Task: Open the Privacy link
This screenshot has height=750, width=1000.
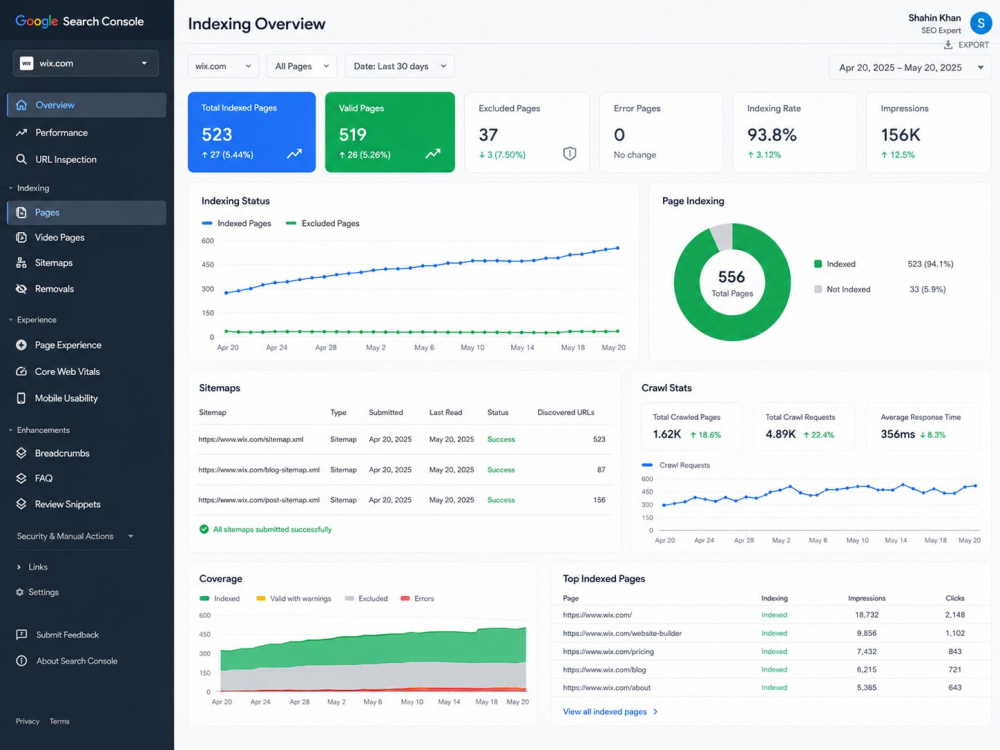Action: coord(27,721)
